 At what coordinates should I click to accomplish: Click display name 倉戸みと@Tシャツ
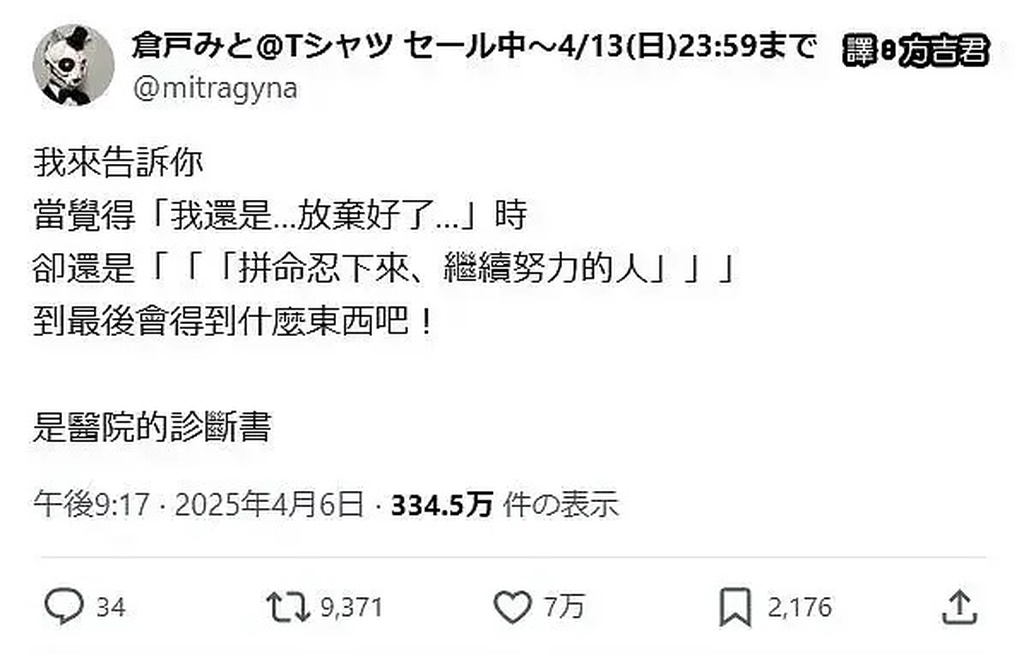pyautogui.click(x=263, y=46)
